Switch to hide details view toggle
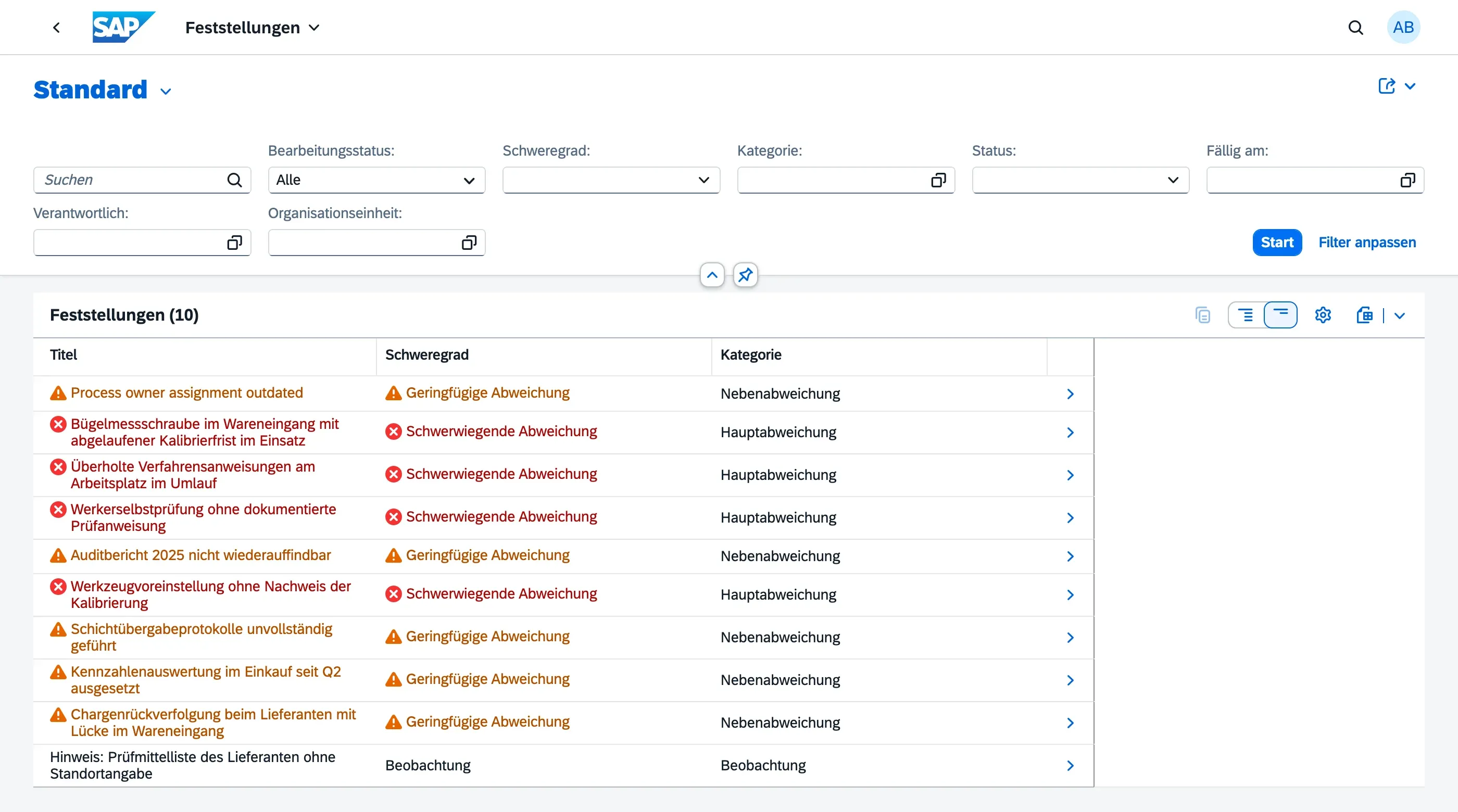Image resolution: width=1458 pixels, height=812 pixels. pos(1280,315)
